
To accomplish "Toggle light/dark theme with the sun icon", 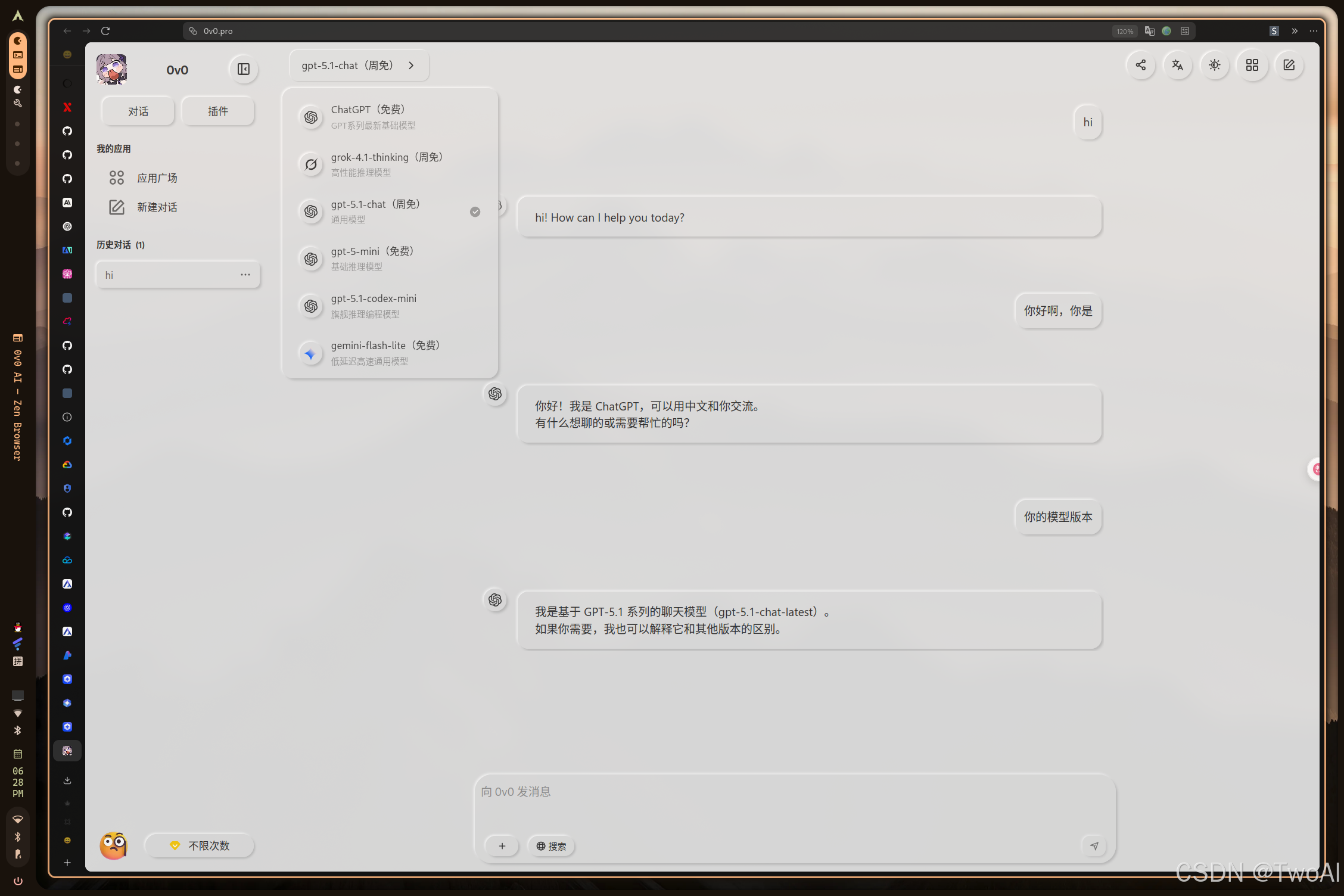I will click(1215, 66).
